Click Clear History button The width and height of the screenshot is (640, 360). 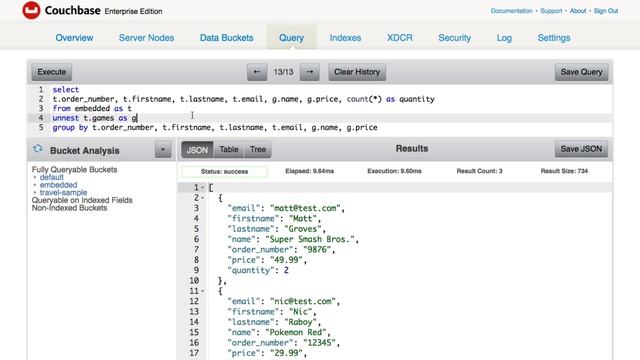point(357,72)
